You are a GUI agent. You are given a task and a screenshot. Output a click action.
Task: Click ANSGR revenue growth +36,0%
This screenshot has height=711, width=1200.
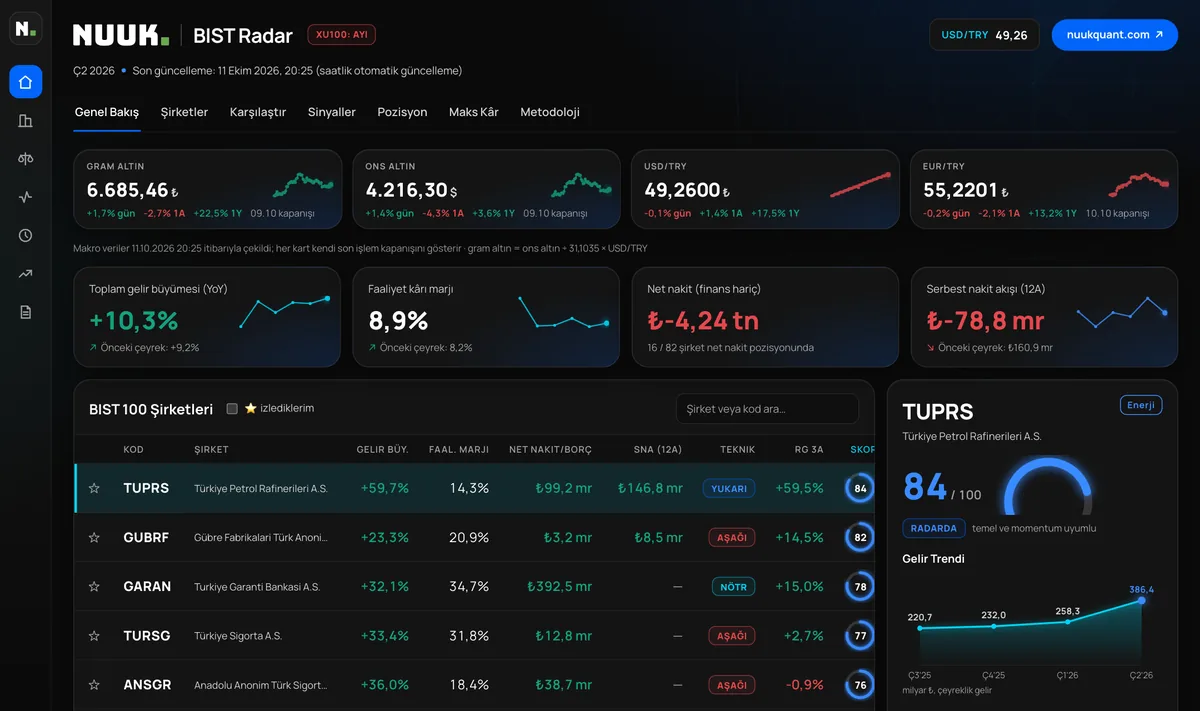[385, 685]
